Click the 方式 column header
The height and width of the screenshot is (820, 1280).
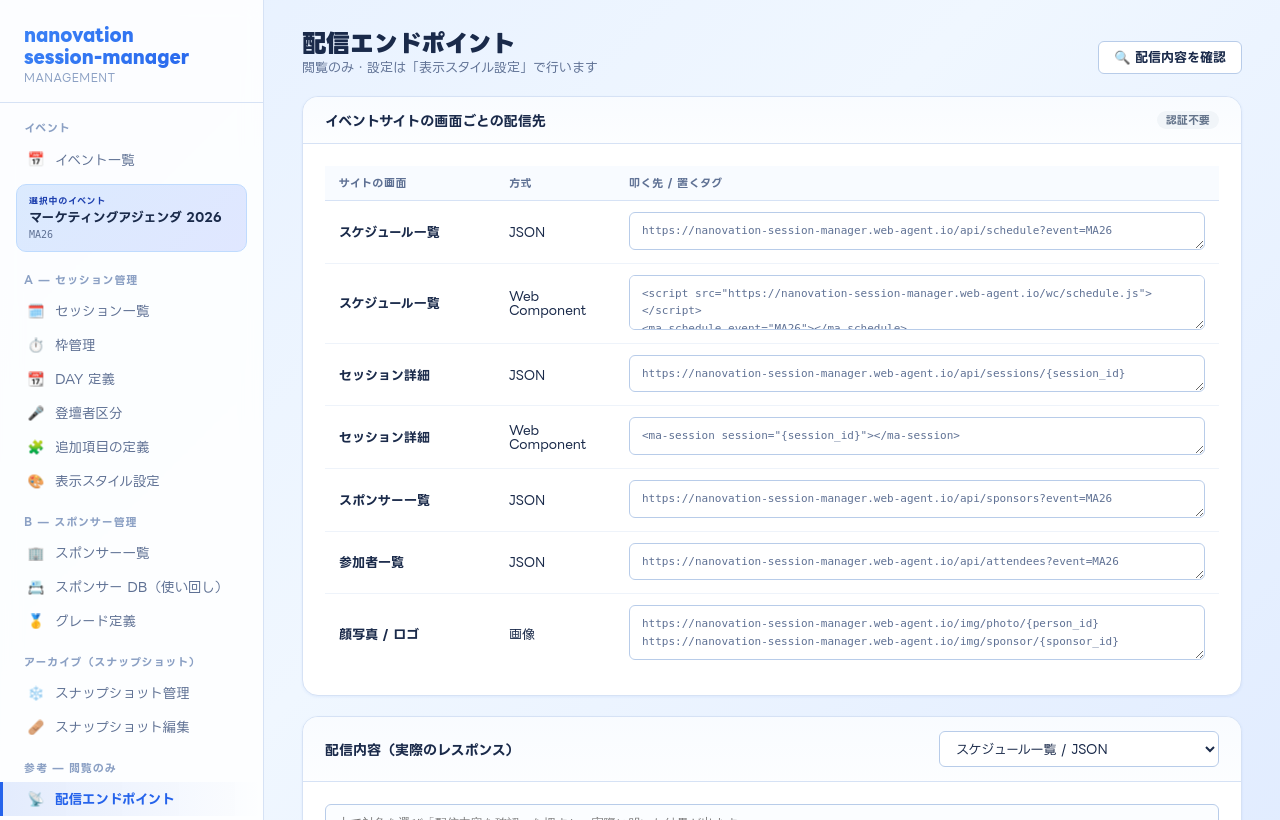coord(520,183)
